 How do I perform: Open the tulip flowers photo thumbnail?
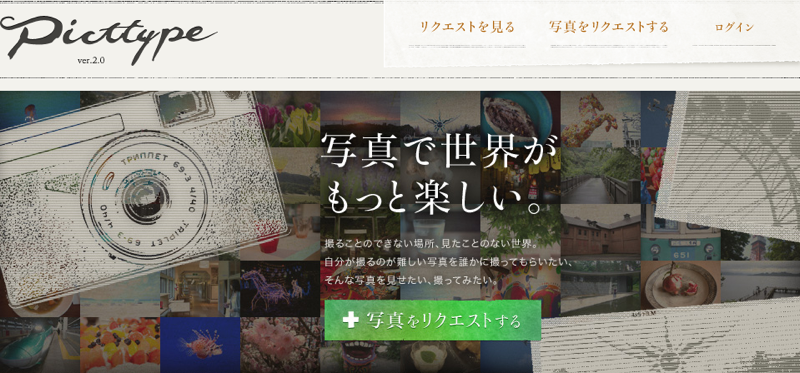point(287,120)
